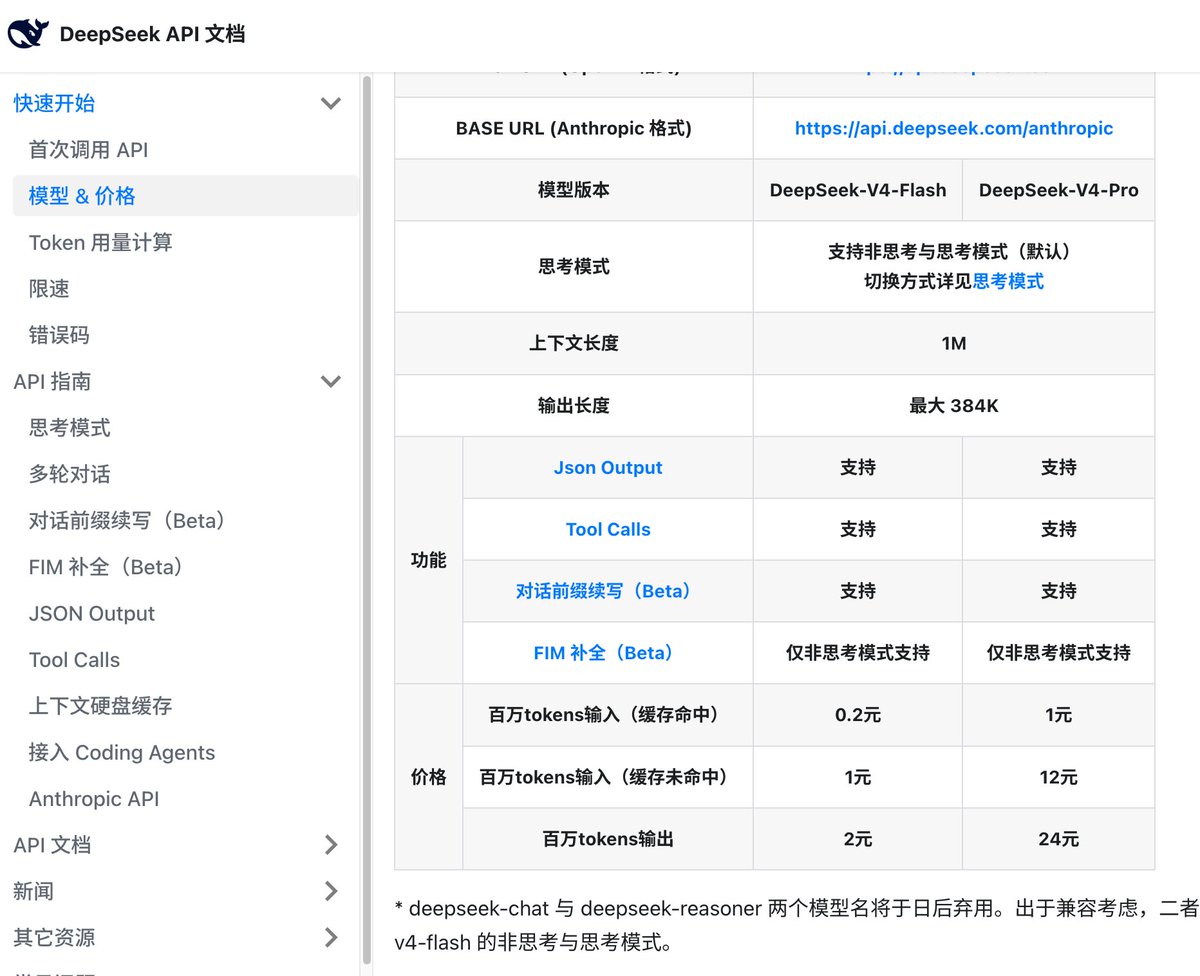This screenshot has height=976, width=1200.
Task: Click the 价格 group cell
Action: [429, 777]
